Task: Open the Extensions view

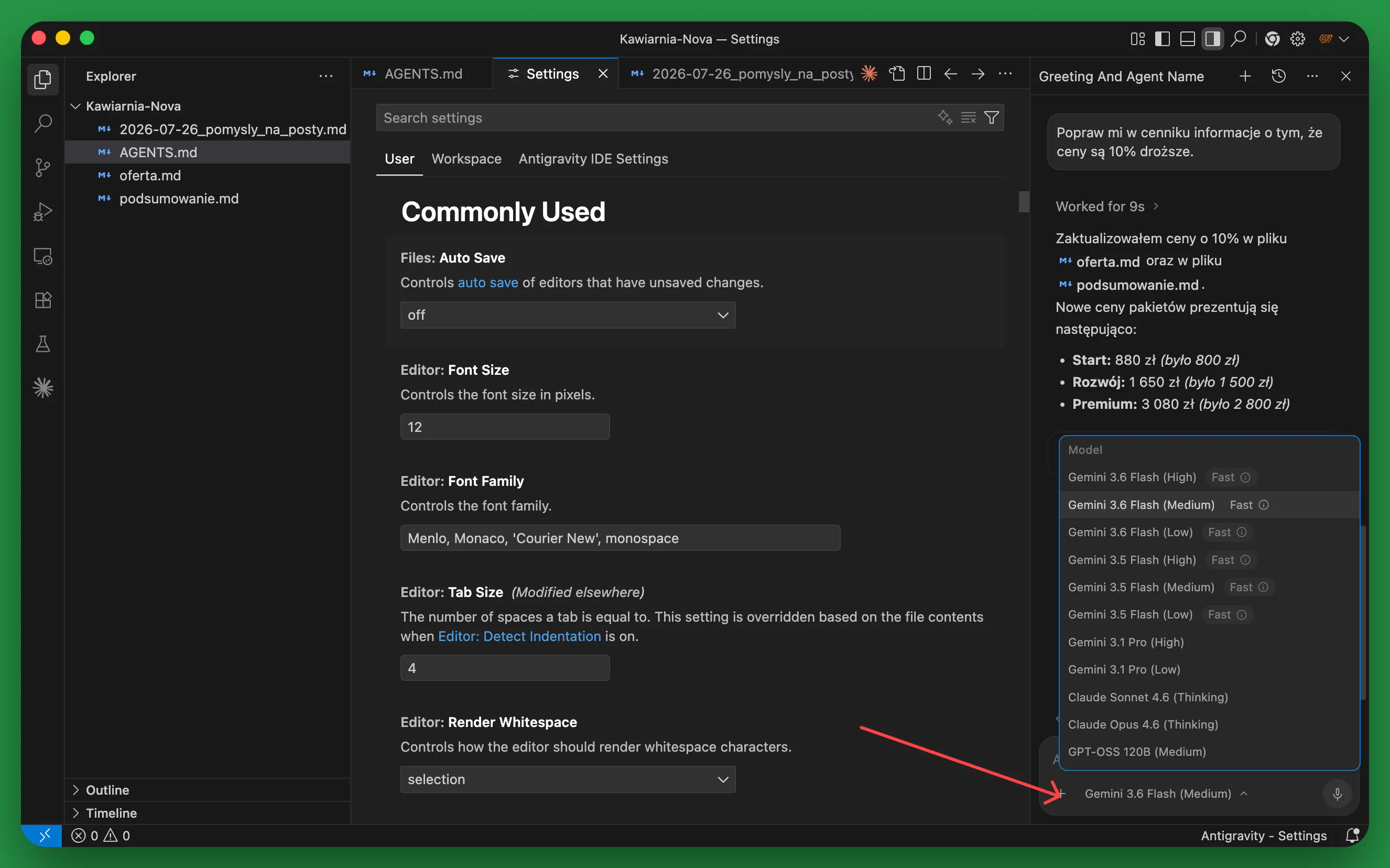Action: [x=42, y=300]
